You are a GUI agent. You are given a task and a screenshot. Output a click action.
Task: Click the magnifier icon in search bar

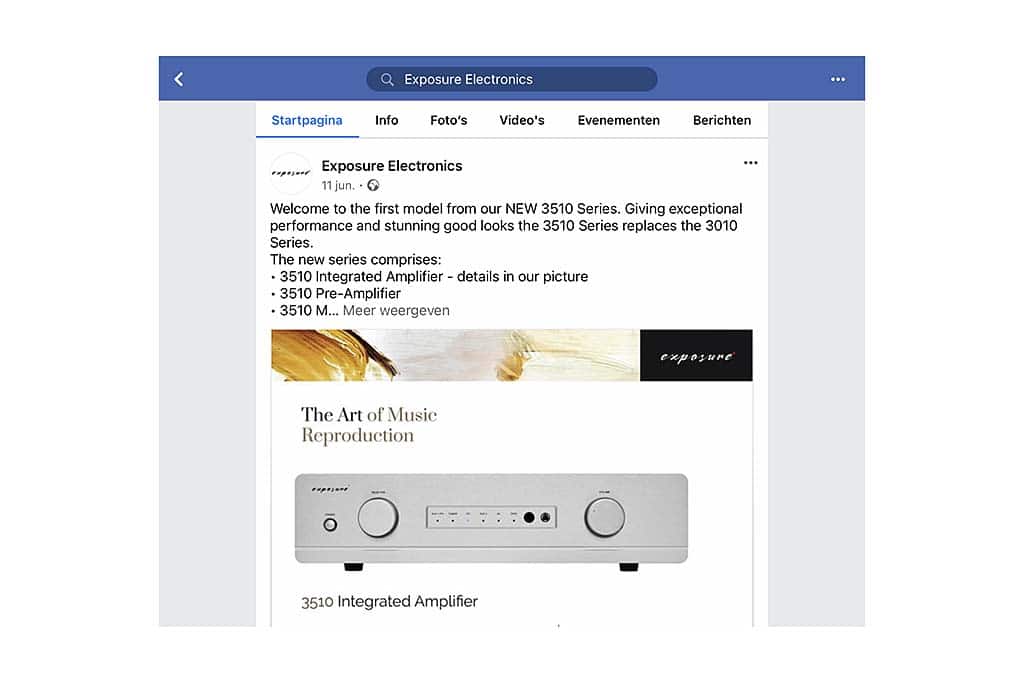point(387,79)
